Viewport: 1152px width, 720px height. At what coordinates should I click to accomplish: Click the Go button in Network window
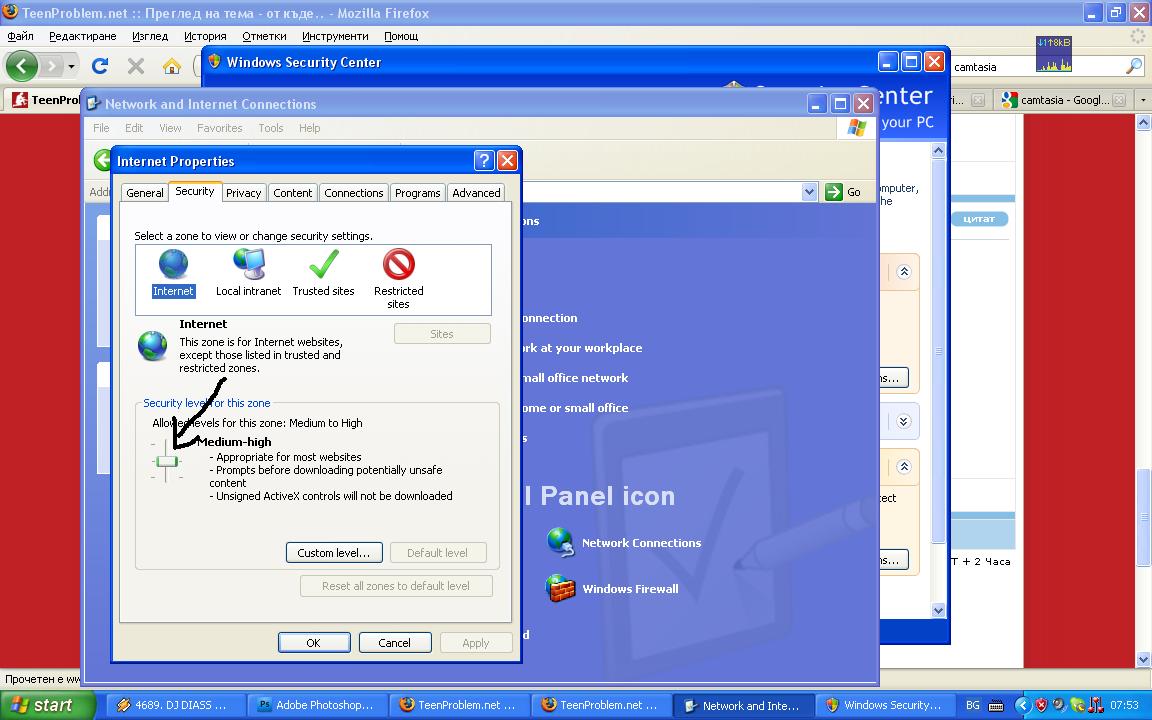pyautogui.click(x=843, y=192)
